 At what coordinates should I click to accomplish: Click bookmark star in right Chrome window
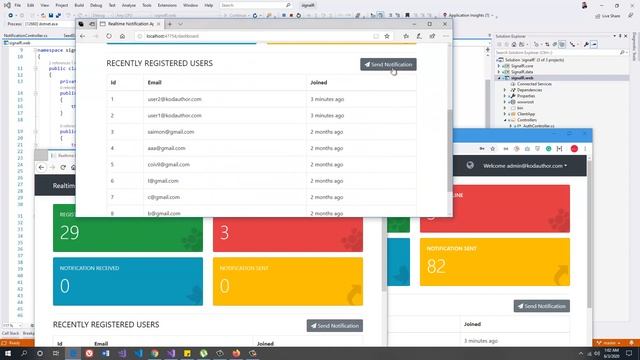tap(492, 149)
